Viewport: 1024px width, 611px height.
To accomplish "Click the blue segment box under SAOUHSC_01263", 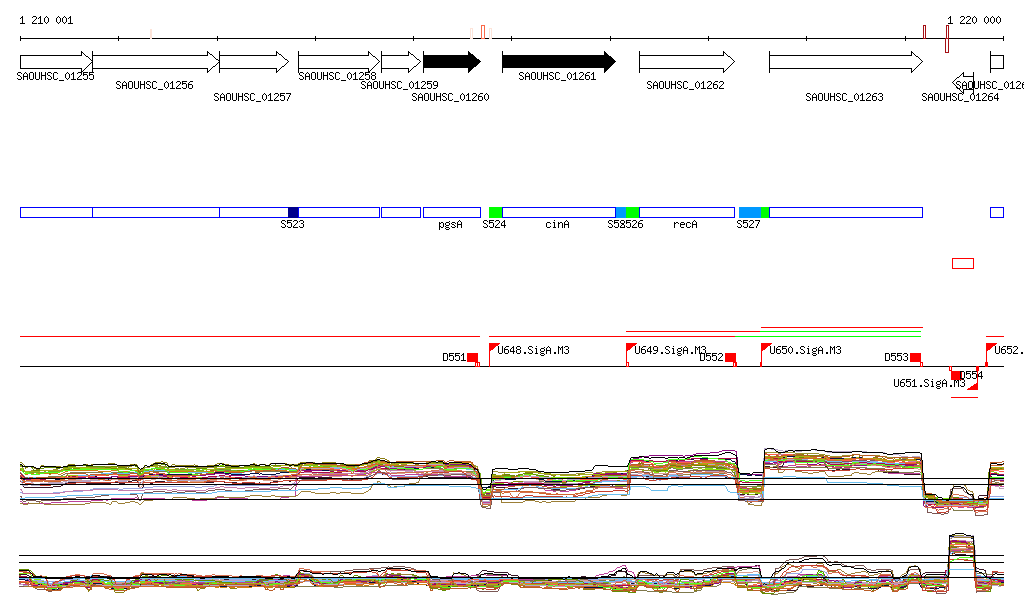I will tap(846, 212).
